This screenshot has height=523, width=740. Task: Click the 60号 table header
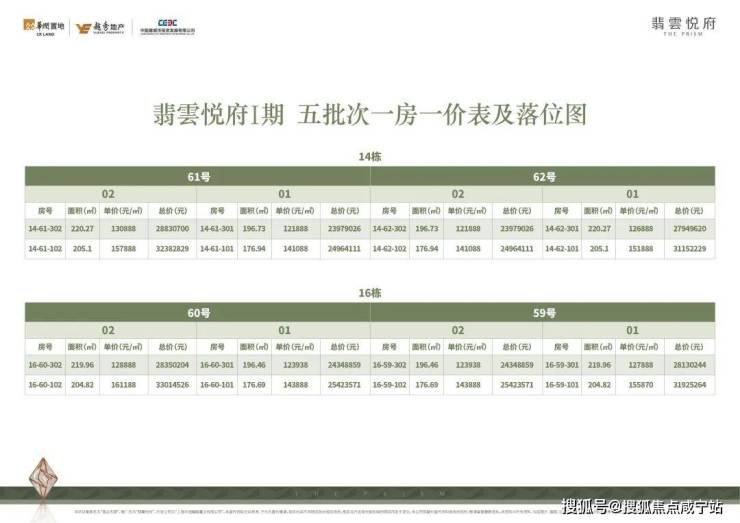click(198, 313)
